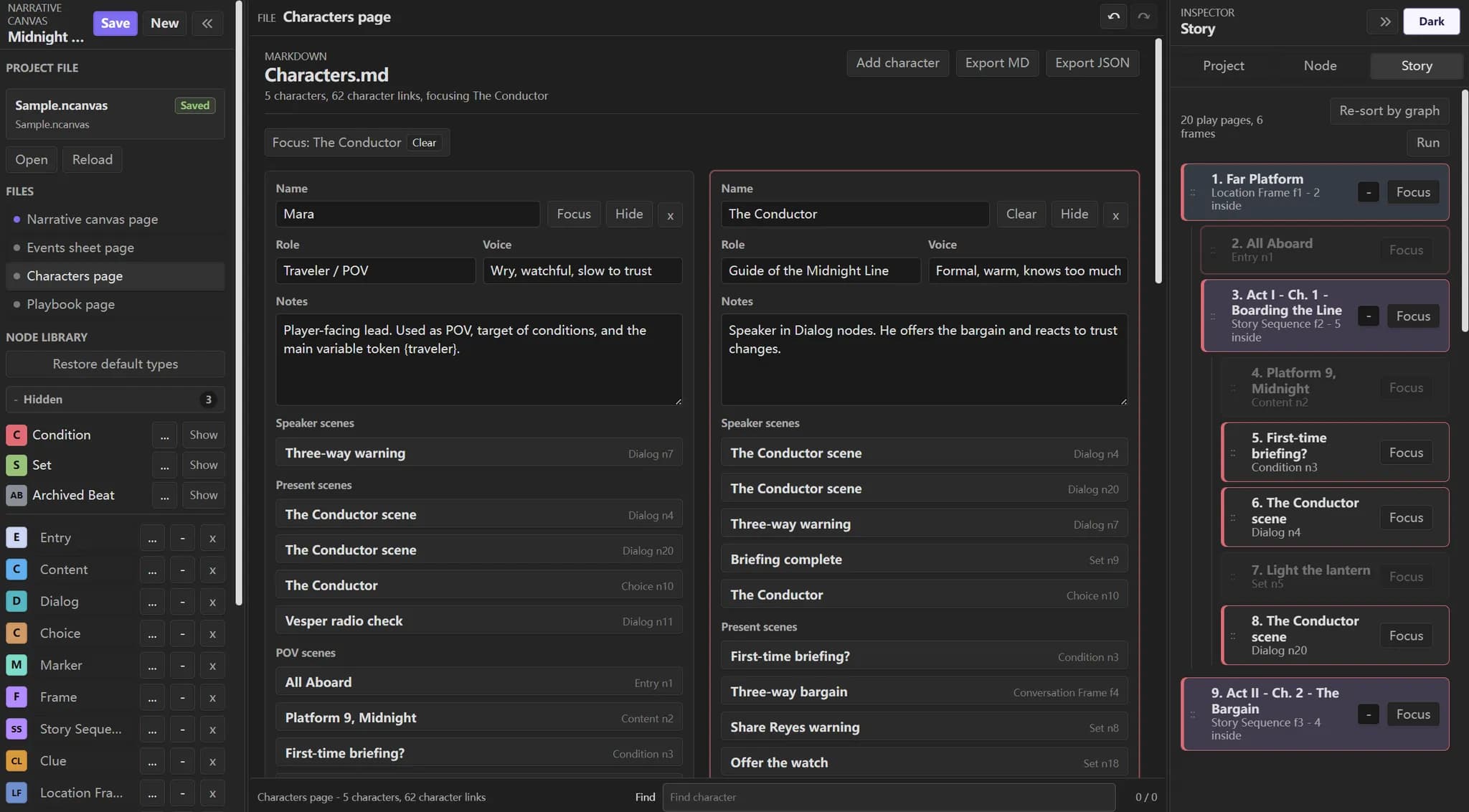Click the Condition node type icon
Image resolution: width=1469 pixels, height=812 pixels.
click(x=16, y=435)
